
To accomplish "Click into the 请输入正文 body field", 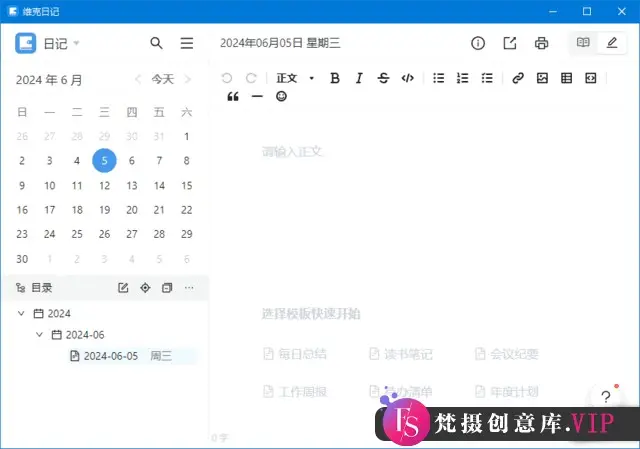I will [x=293, y=152].
